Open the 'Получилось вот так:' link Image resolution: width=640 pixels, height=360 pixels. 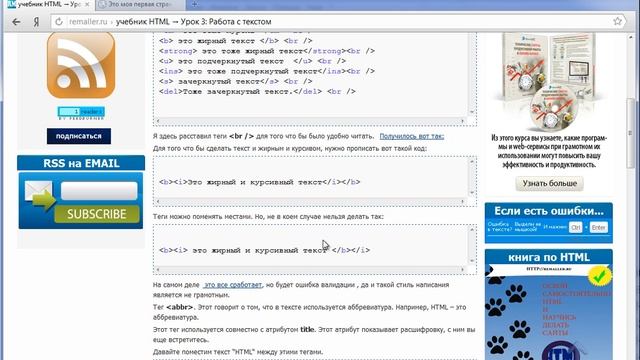[x=412, y=136]
